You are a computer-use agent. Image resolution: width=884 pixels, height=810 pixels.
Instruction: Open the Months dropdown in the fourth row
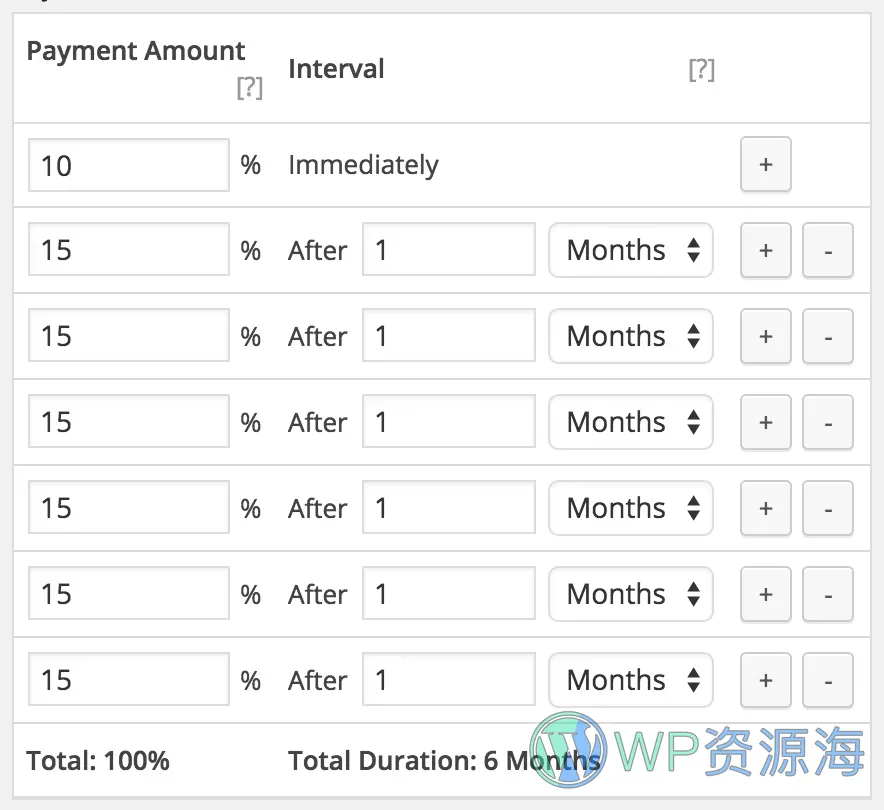point(631,422)
